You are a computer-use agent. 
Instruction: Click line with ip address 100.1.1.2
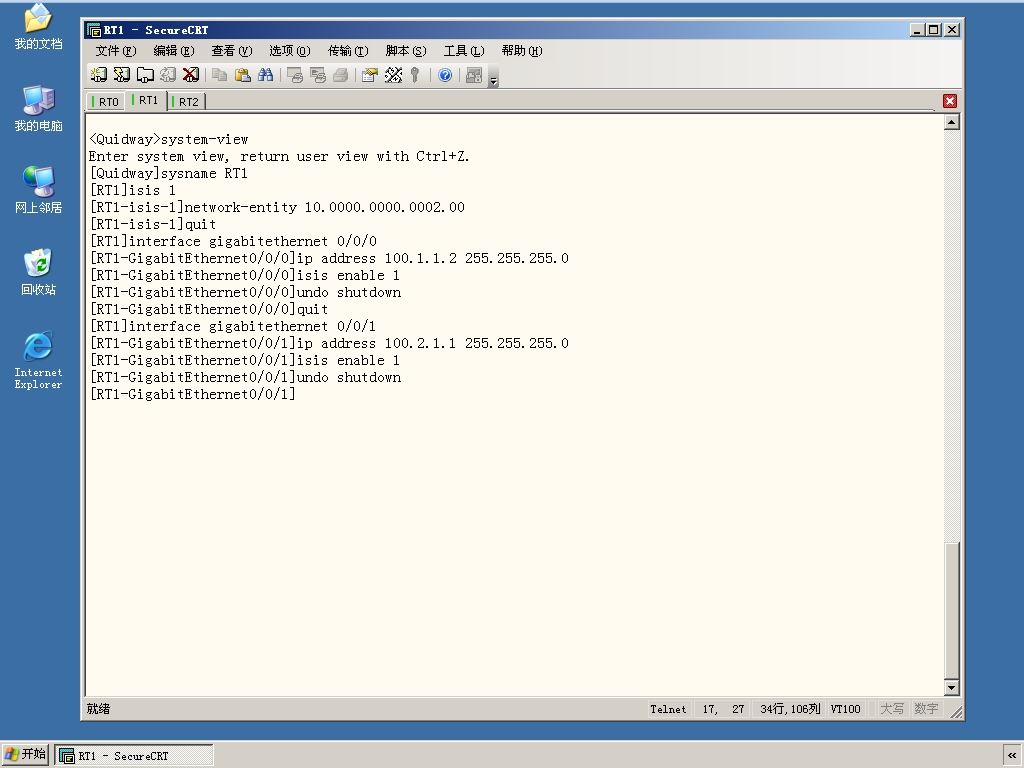[x=329, y=258]
